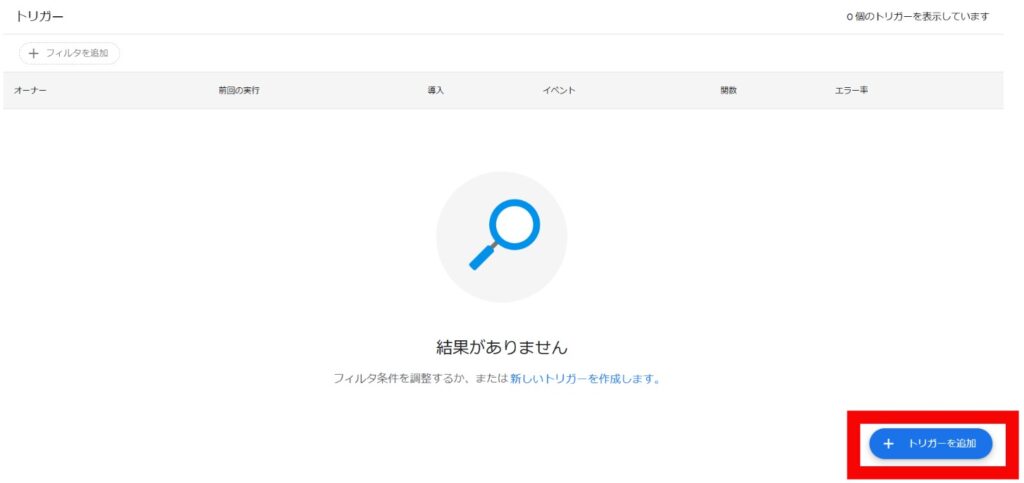Image resolution: width=1024 pixels, height=483 pixels.
Task: Open the フィルタを追加 filter chip
Action: (69, 54)
